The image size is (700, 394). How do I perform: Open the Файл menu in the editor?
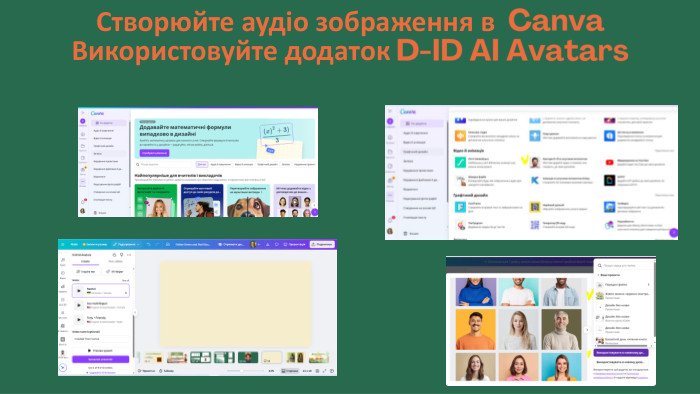click(74, 245)
